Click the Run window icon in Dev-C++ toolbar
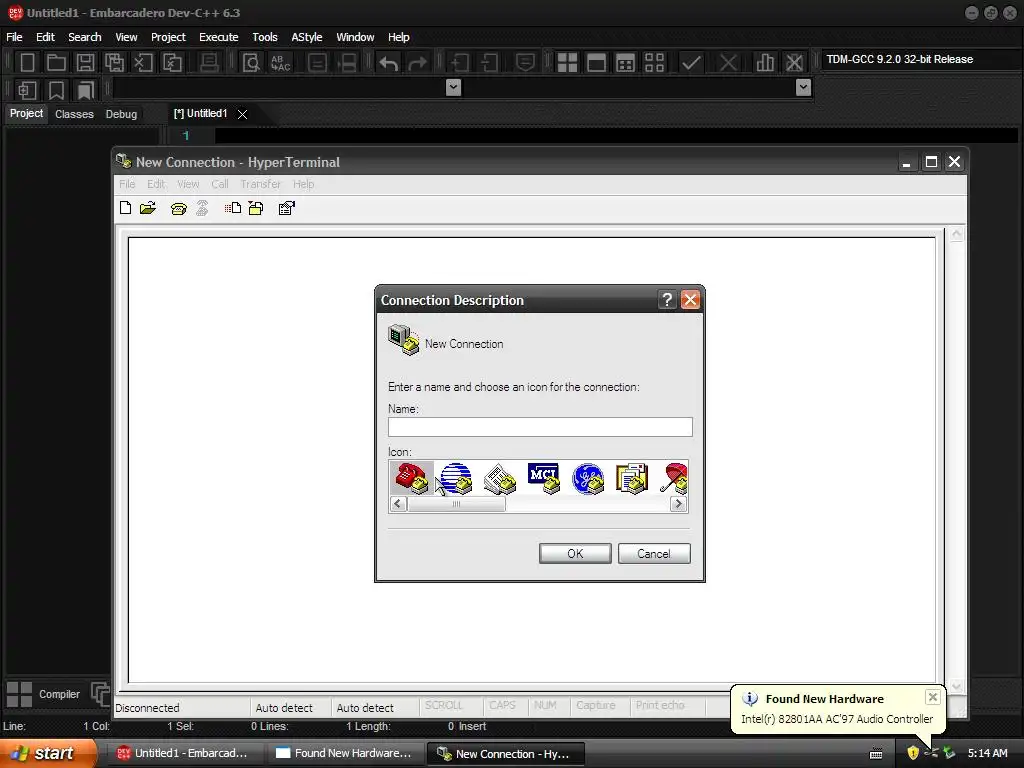The height and width of the screenshot is (768, 1024). [x=596, y=63]
